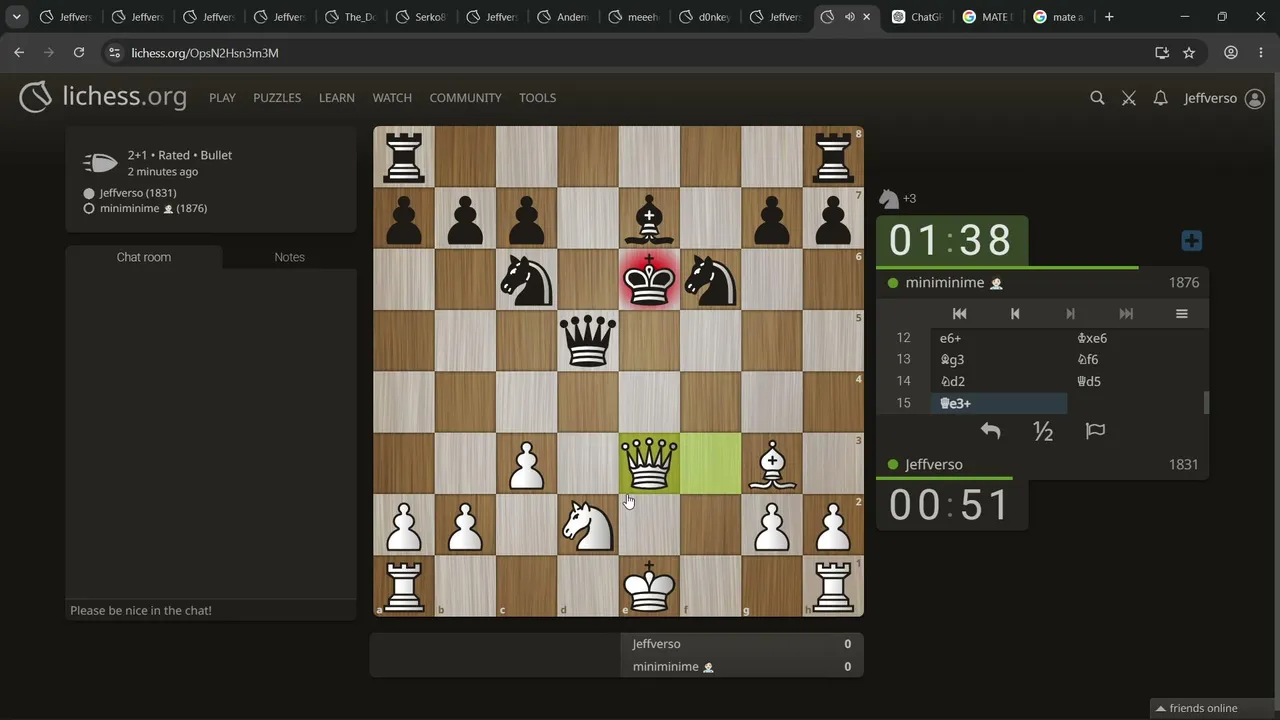Expand the tab search dropdown
Image resolution: width=1280 pixels, height=720 pixels.
pyautogui.click(x=17, y=17)
